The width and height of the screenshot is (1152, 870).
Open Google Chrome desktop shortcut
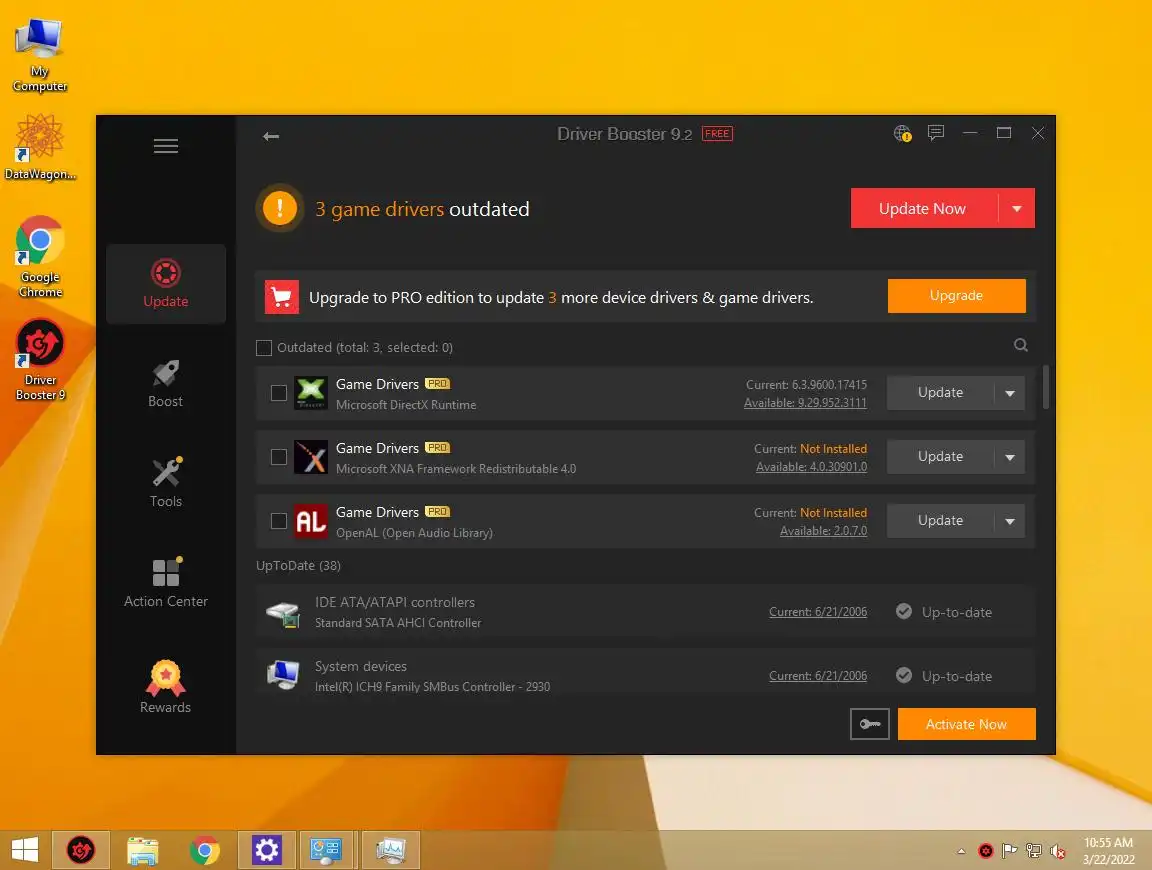pyautogui.click(x=40, y=256)
